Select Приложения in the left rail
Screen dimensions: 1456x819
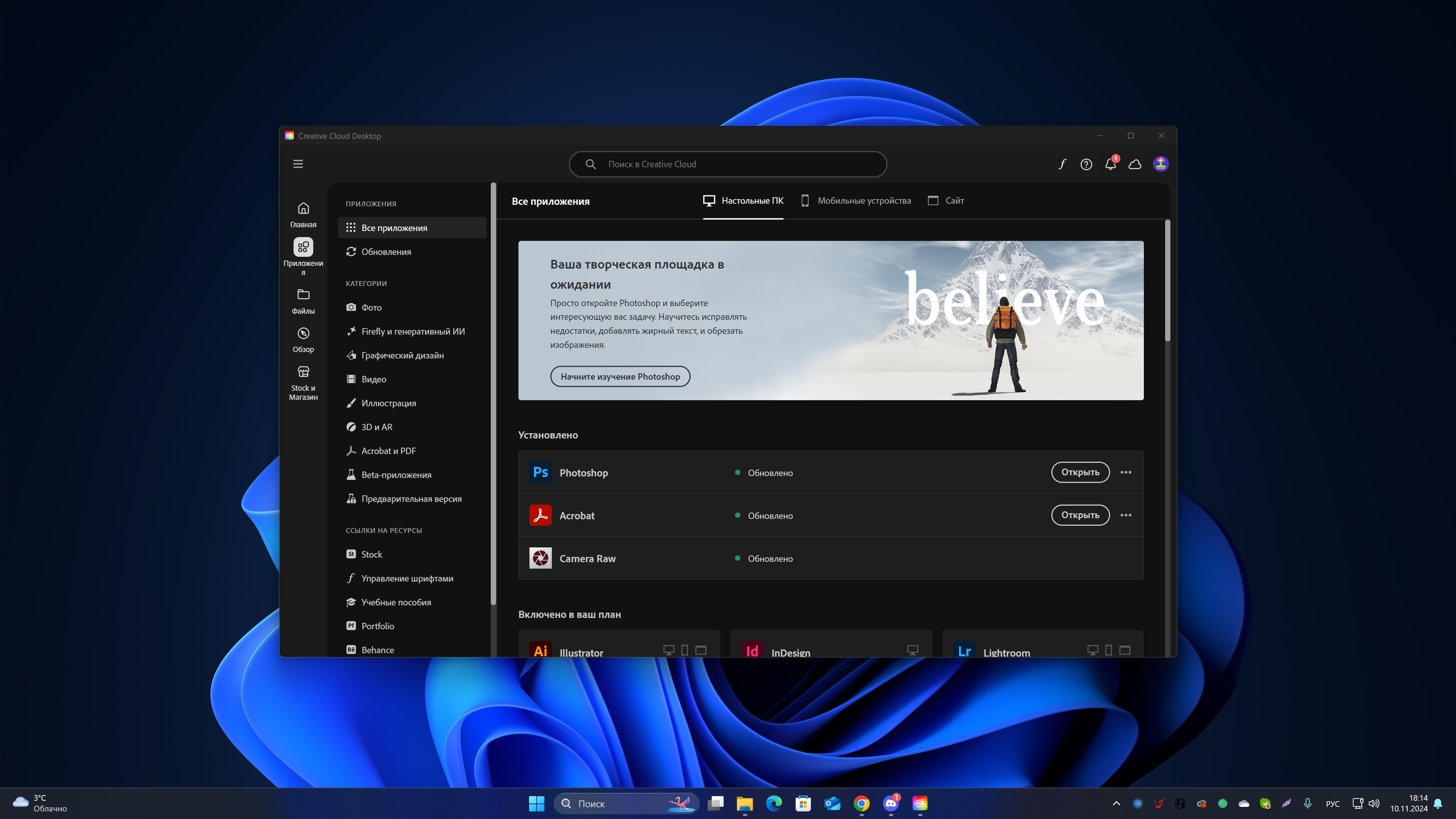click(x=303, y=256)
